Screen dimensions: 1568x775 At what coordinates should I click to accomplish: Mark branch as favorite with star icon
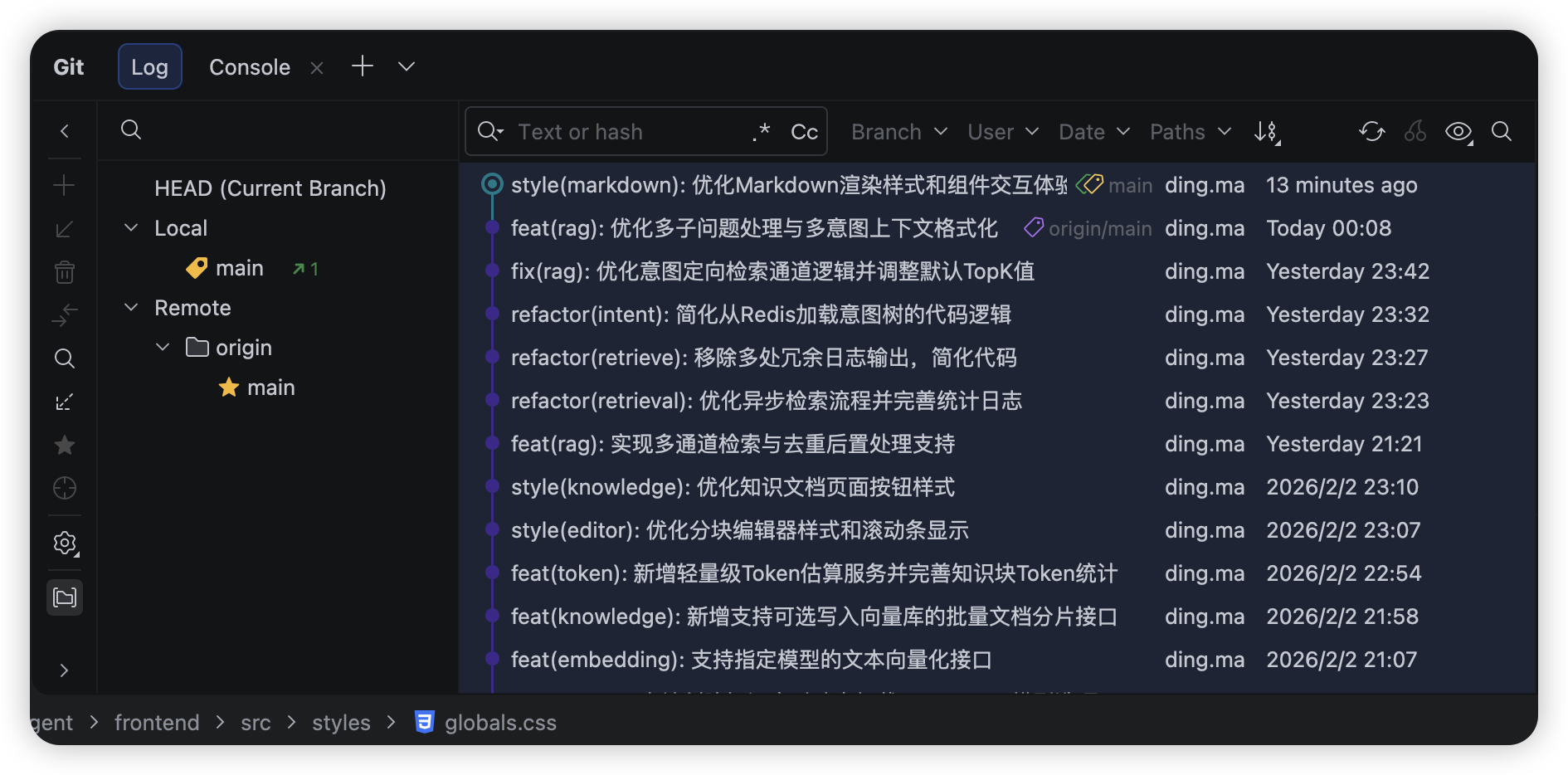65,445
